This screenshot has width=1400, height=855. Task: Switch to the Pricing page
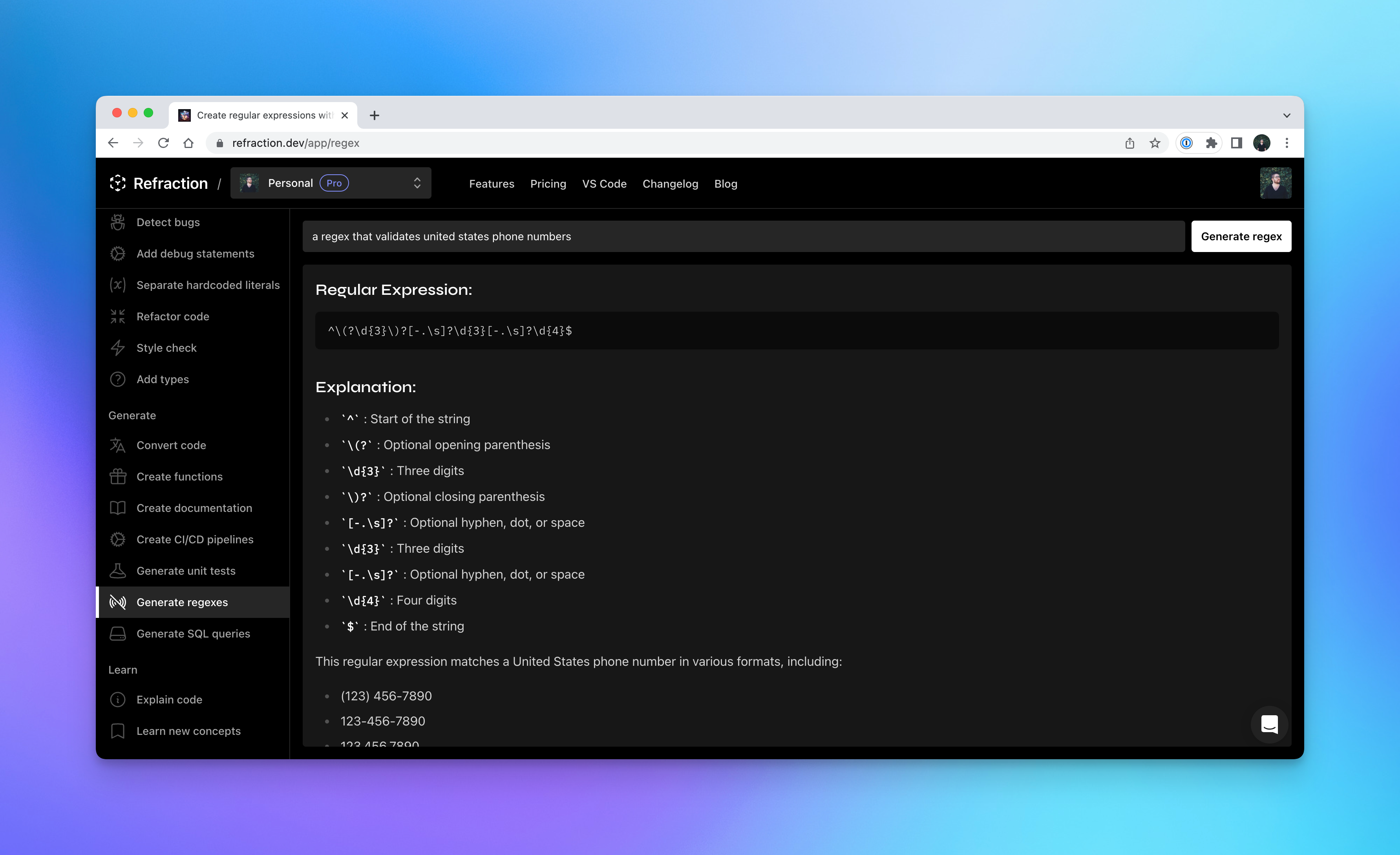[x=548, y=183]
